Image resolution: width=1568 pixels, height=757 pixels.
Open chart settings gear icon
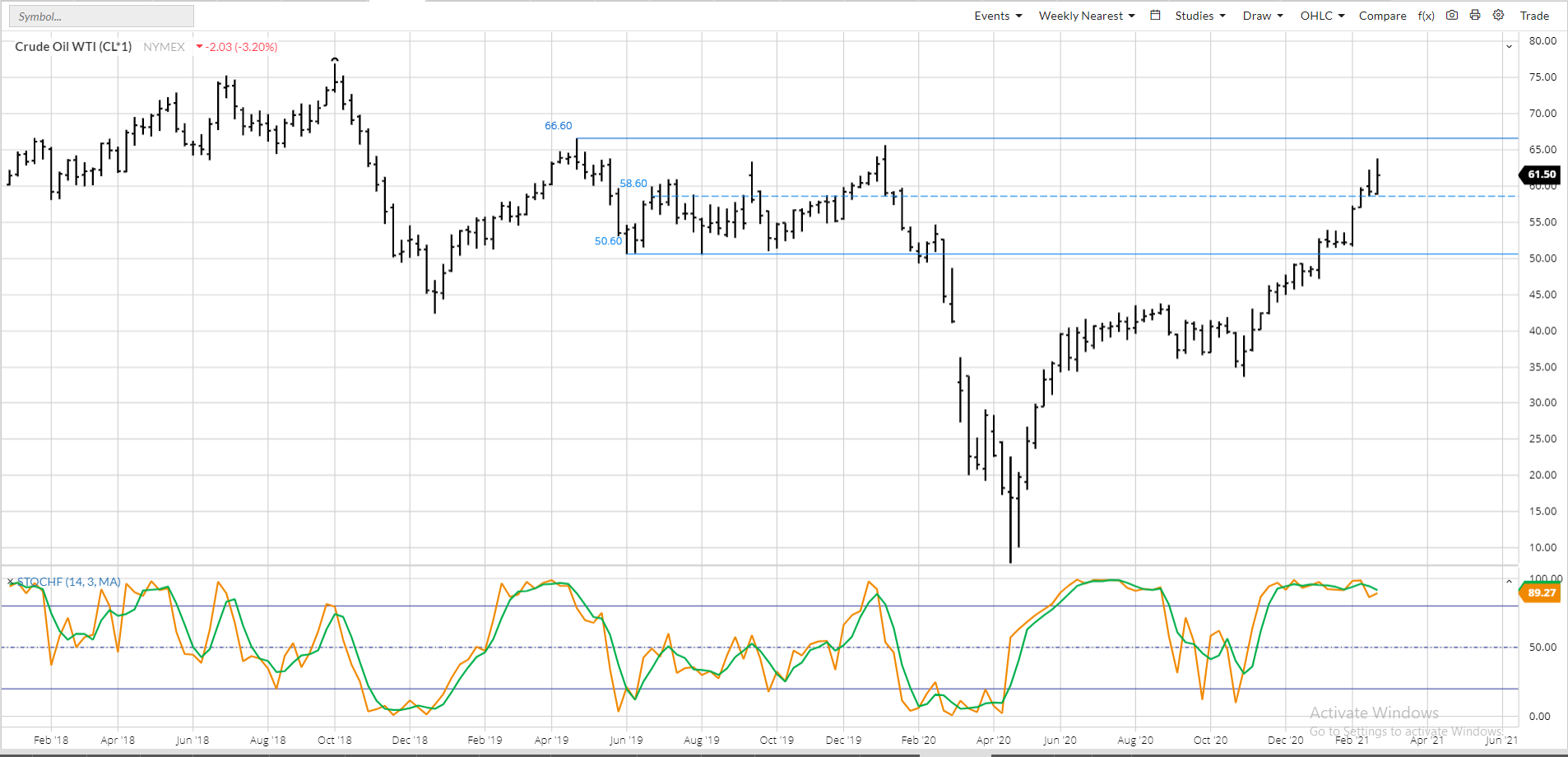click(1498, 16)
